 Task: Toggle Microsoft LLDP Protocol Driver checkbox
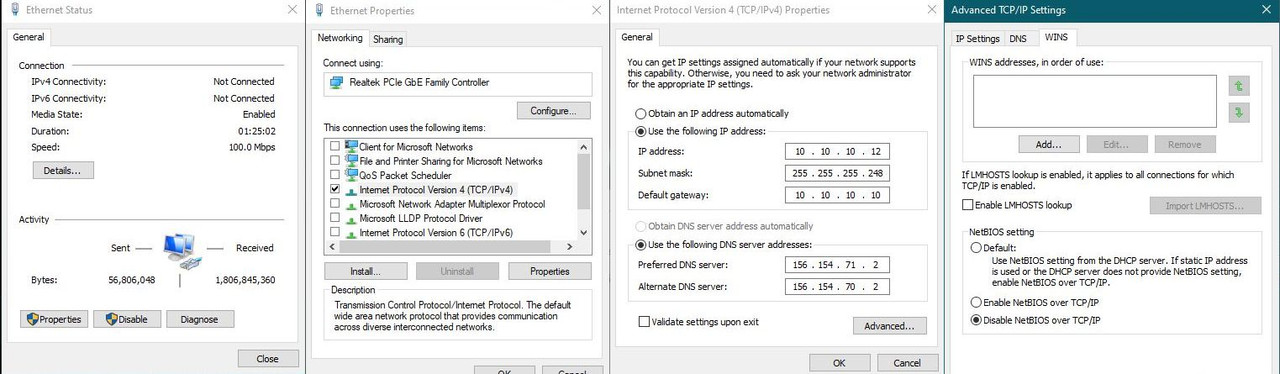pos(335,218)
